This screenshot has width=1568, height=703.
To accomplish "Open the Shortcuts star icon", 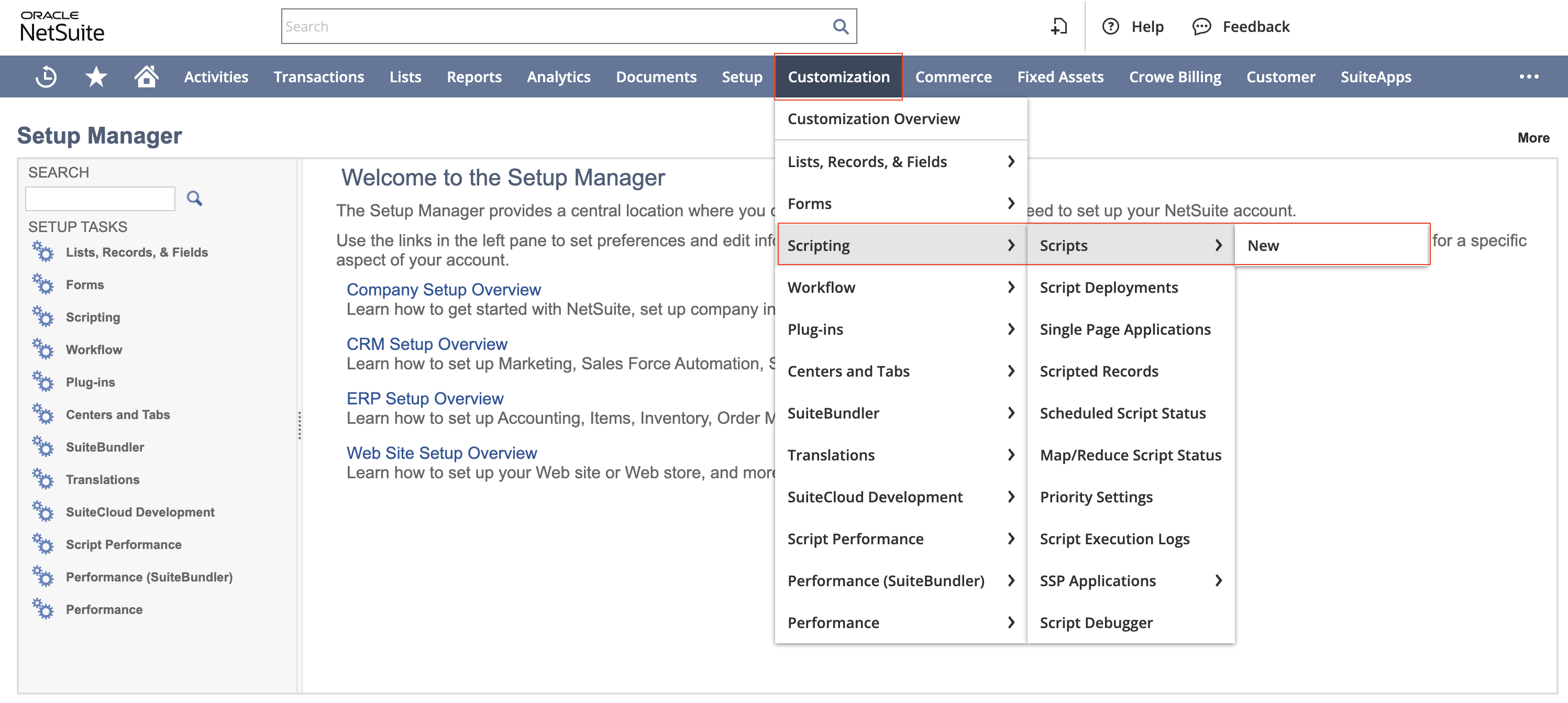I will 96,76.
